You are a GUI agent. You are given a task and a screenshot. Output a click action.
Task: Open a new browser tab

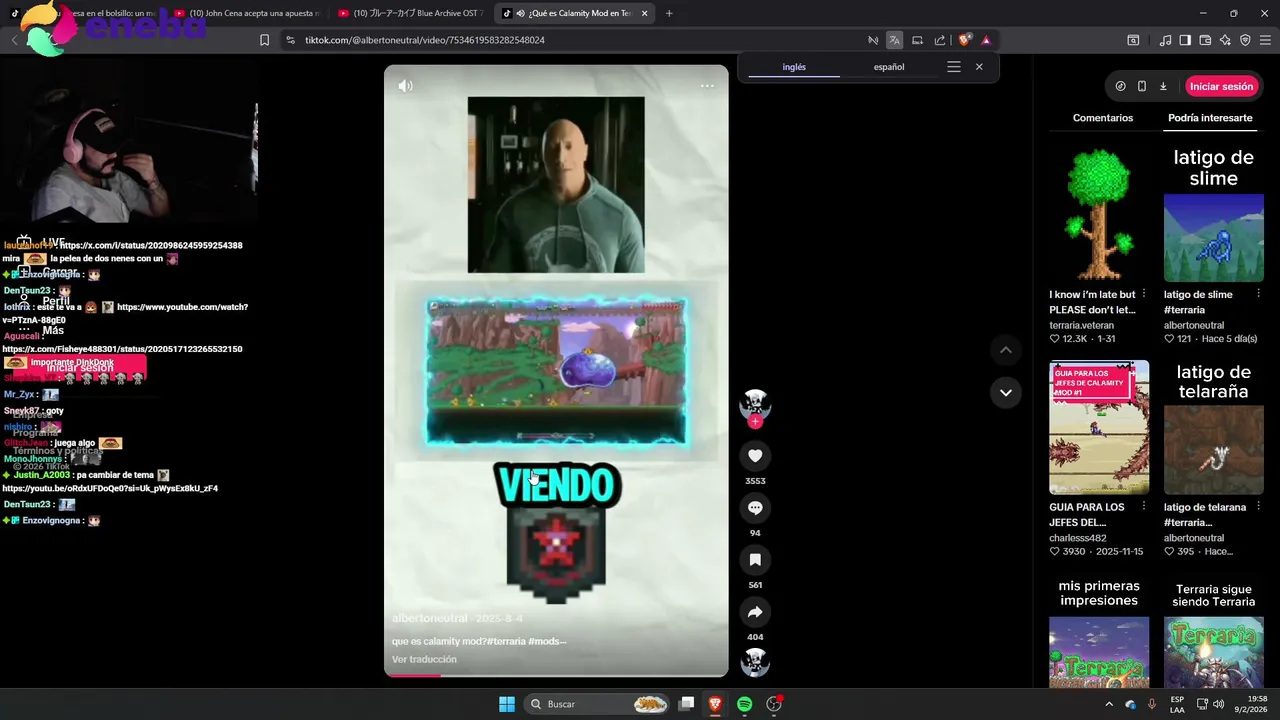coord(669,13)
